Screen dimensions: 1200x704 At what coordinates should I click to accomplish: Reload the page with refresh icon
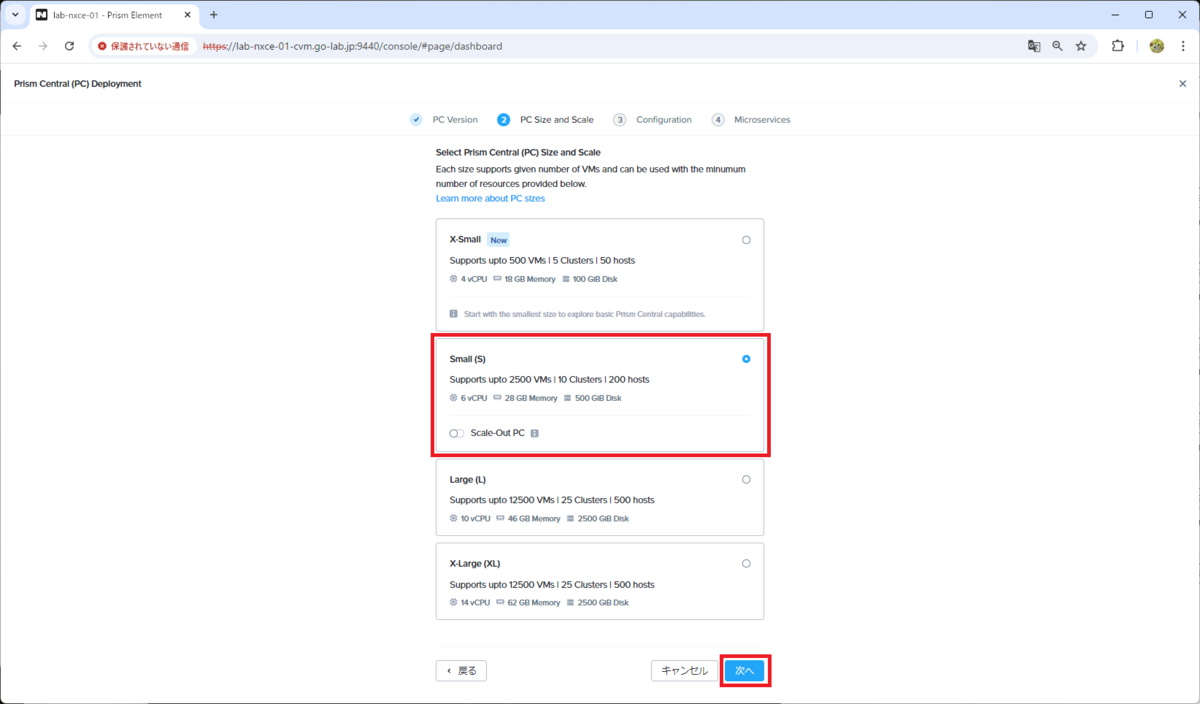point(69,46)
